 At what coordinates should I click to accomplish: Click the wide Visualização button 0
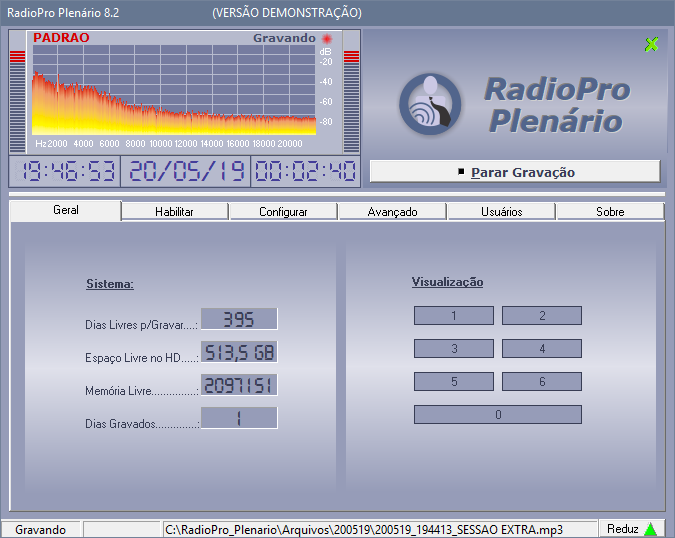498,414
